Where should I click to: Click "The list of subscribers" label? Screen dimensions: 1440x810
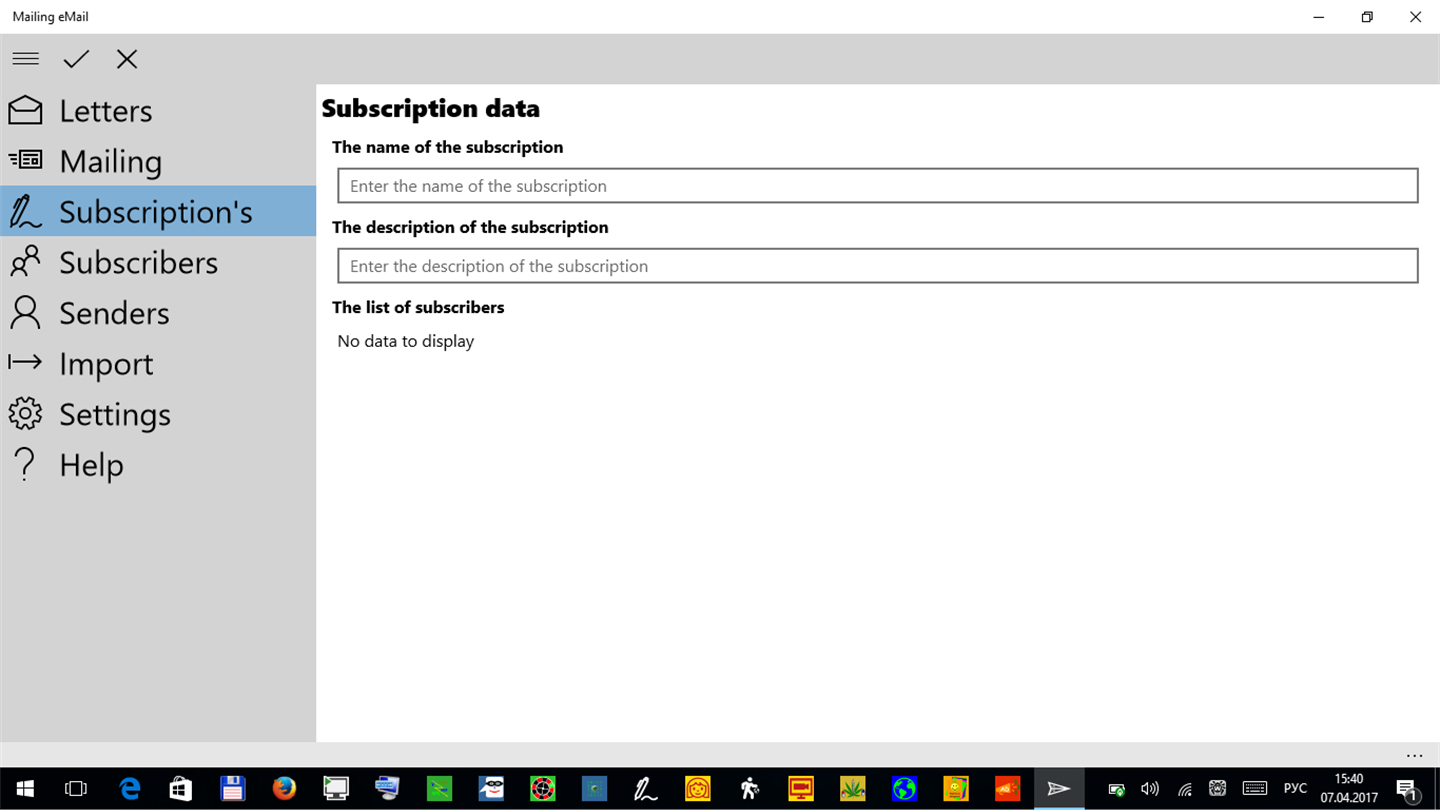pyautogui.click(x=418, y=307)
